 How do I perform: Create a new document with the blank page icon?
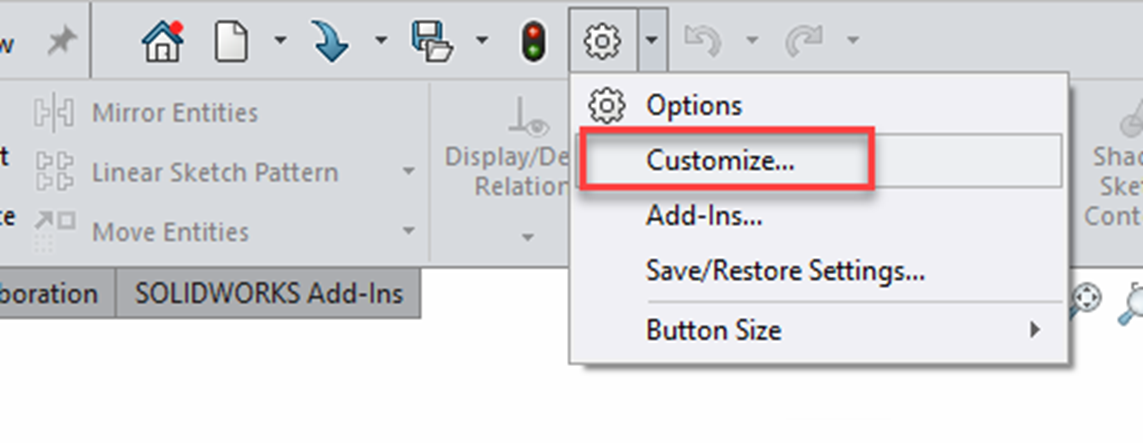(x=231, y=41)
